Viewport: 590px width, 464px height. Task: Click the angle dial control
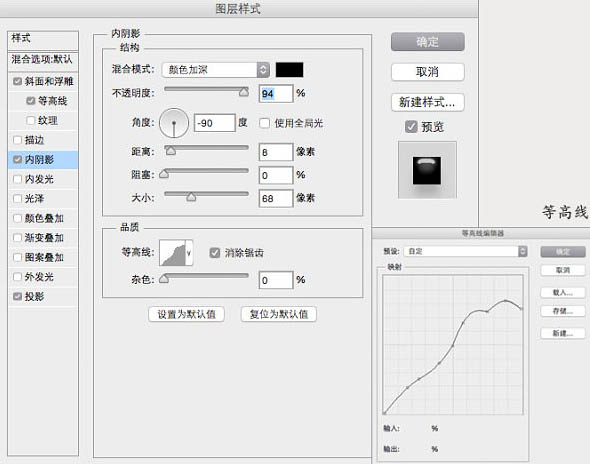(174, 123)
